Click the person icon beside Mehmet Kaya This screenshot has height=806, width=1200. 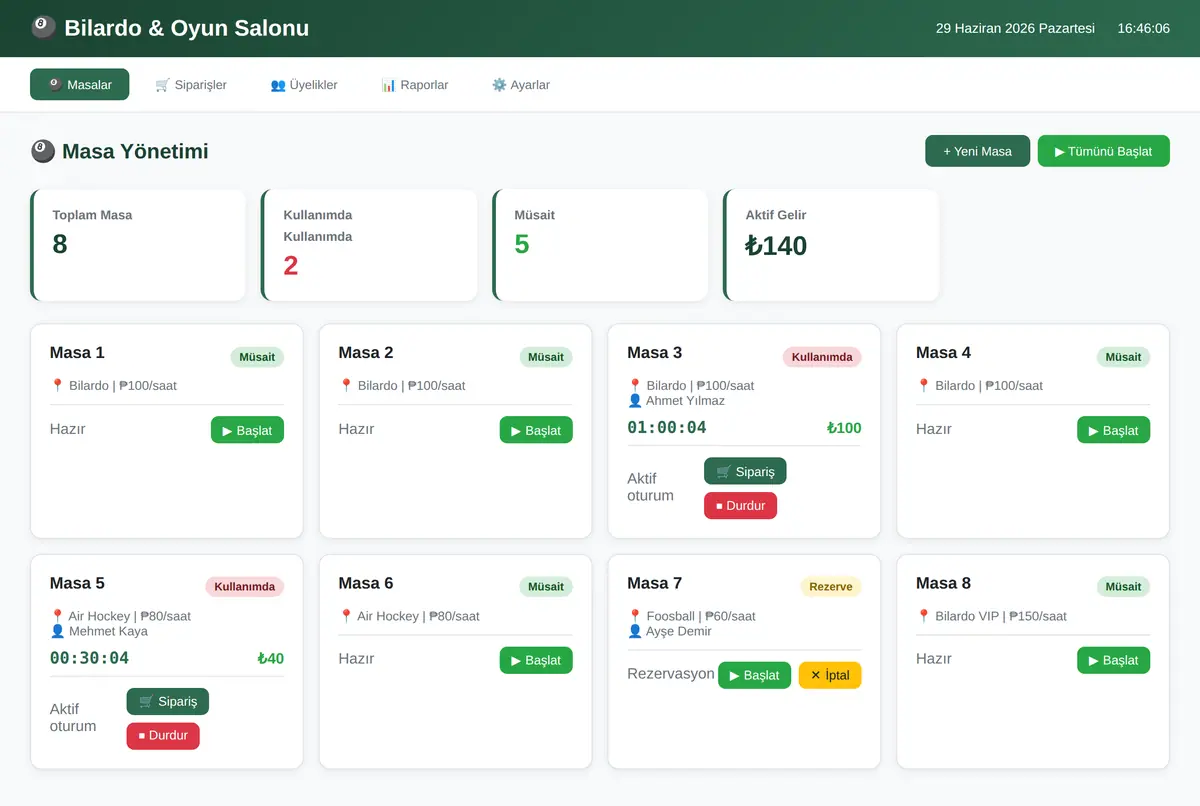pyautogui.click(x=57, y=631)
